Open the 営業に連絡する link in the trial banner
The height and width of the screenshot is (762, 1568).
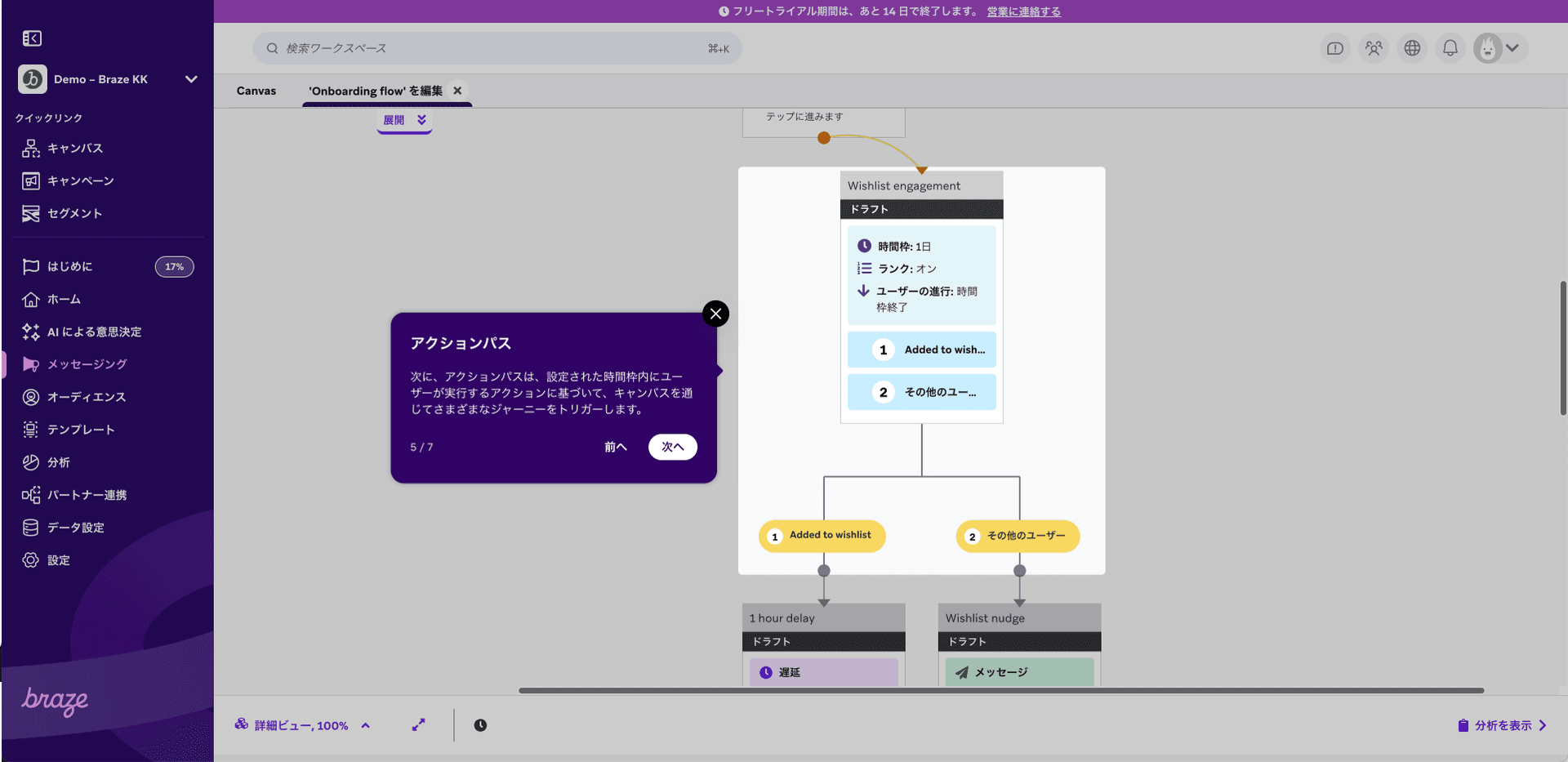pyautogui.click(x=1022, y=11)
